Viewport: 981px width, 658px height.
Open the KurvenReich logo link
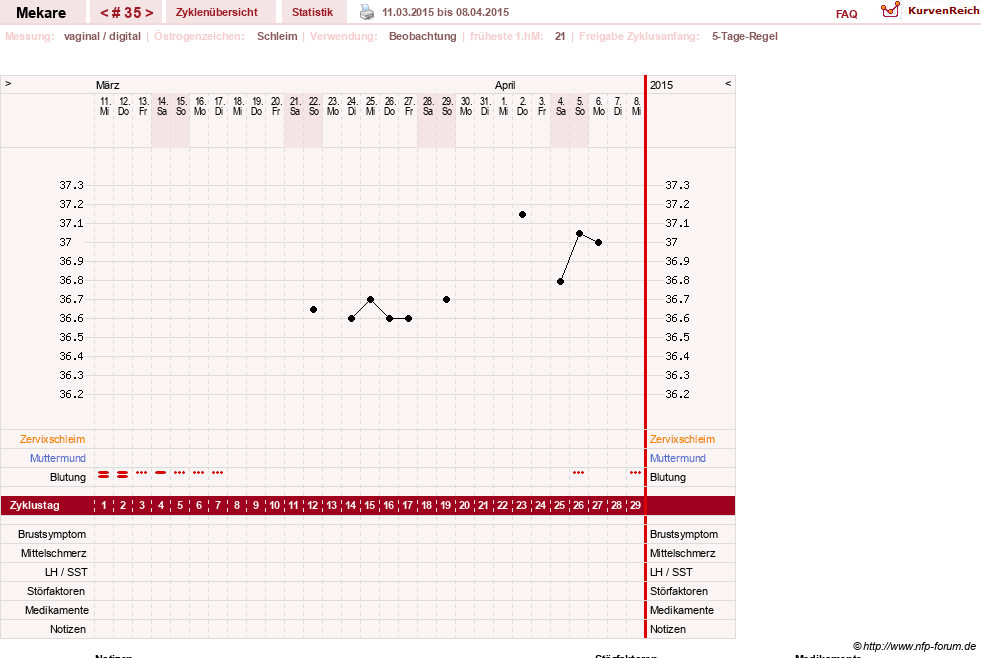click(929, 11)
